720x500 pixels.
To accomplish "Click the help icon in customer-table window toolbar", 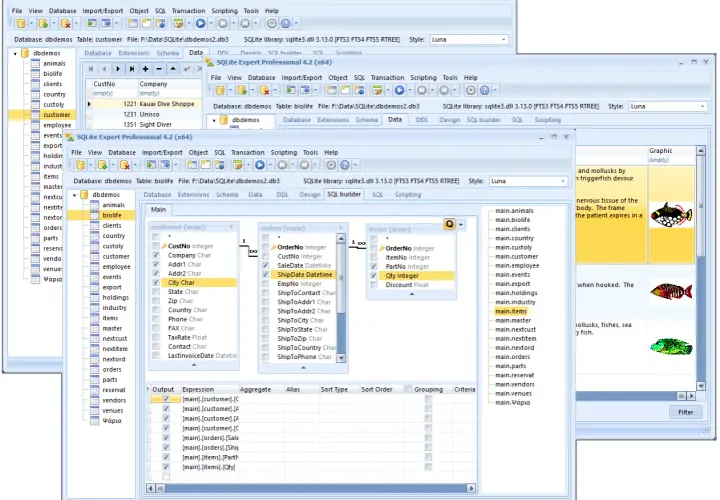I will [x=286, y=23].
